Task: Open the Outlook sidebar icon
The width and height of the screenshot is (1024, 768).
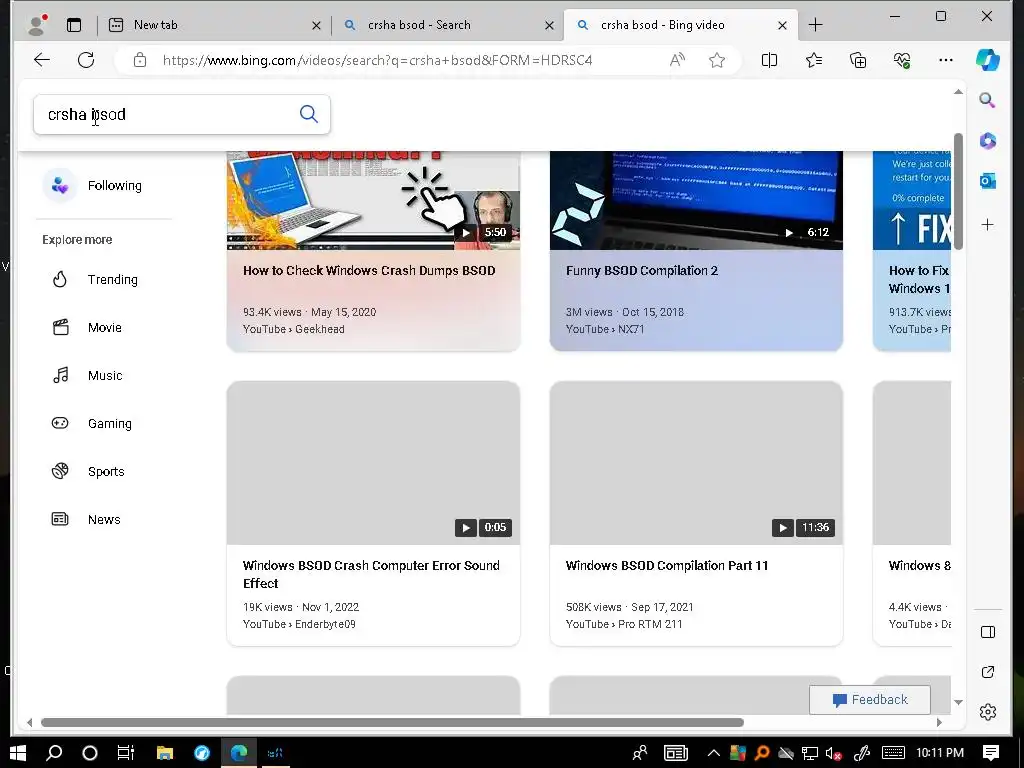Action: pos(987,181)
